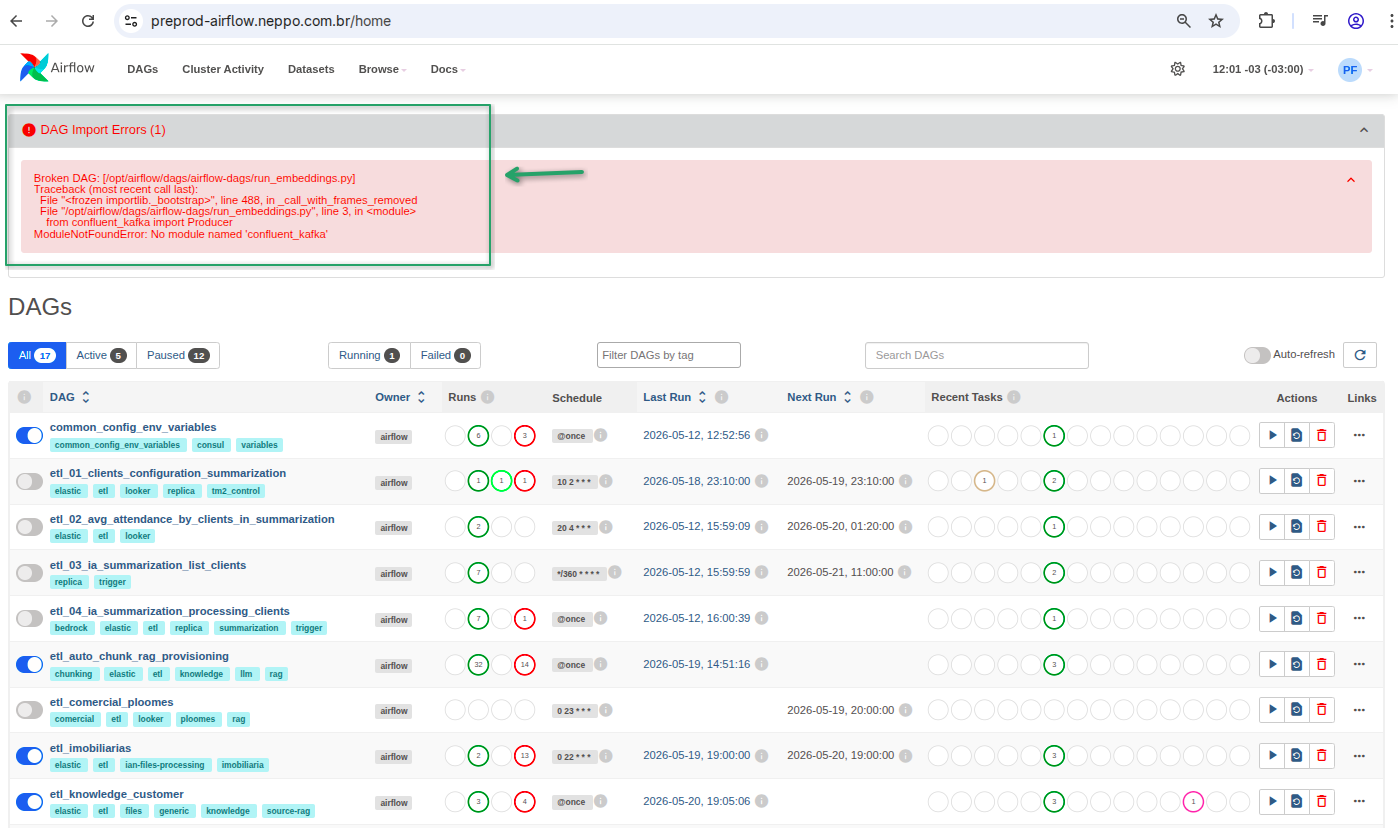Trigger the common_config_env_variables DAG play button
The width and height of the screenshot is (1398, 828).
1272,435
